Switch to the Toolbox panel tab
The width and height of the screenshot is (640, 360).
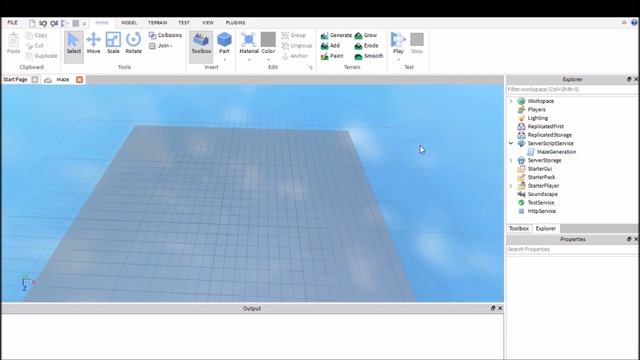[x=519, y=229]
